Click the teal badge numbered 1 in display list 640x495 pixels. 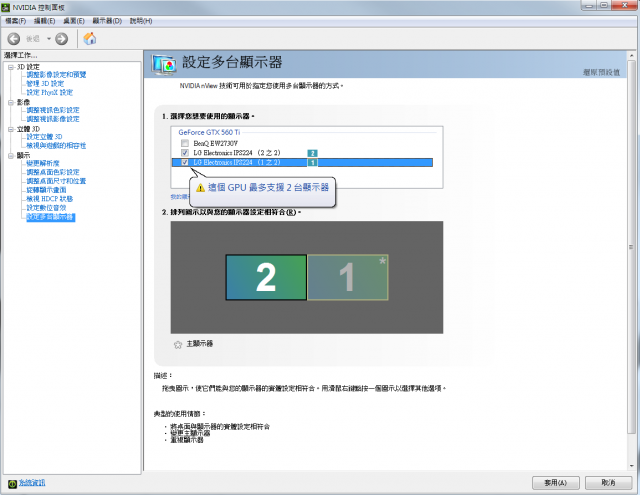pos(312,162)
